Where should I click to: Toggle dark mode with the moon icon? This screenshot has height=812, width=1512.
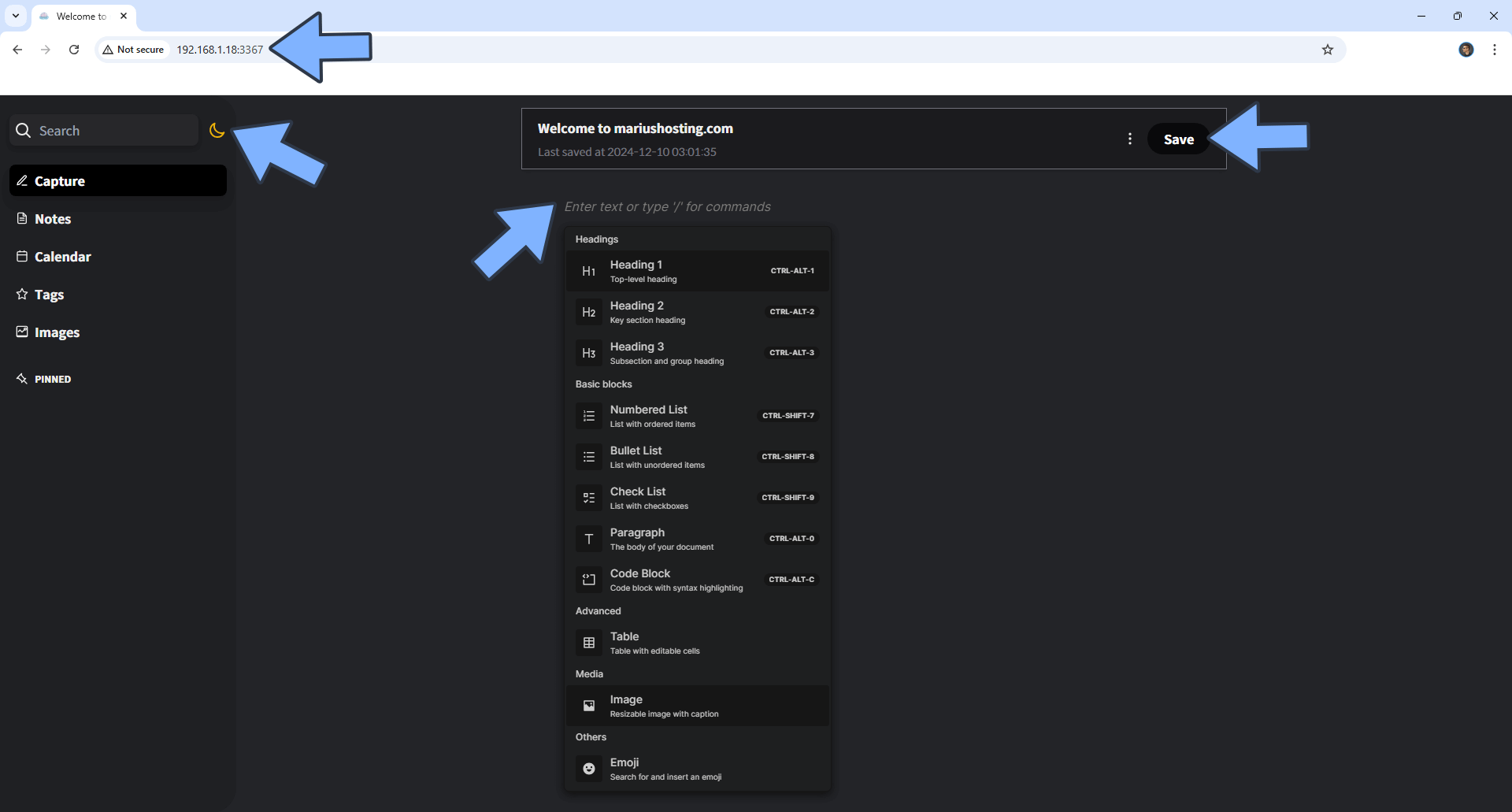(217, 131)
